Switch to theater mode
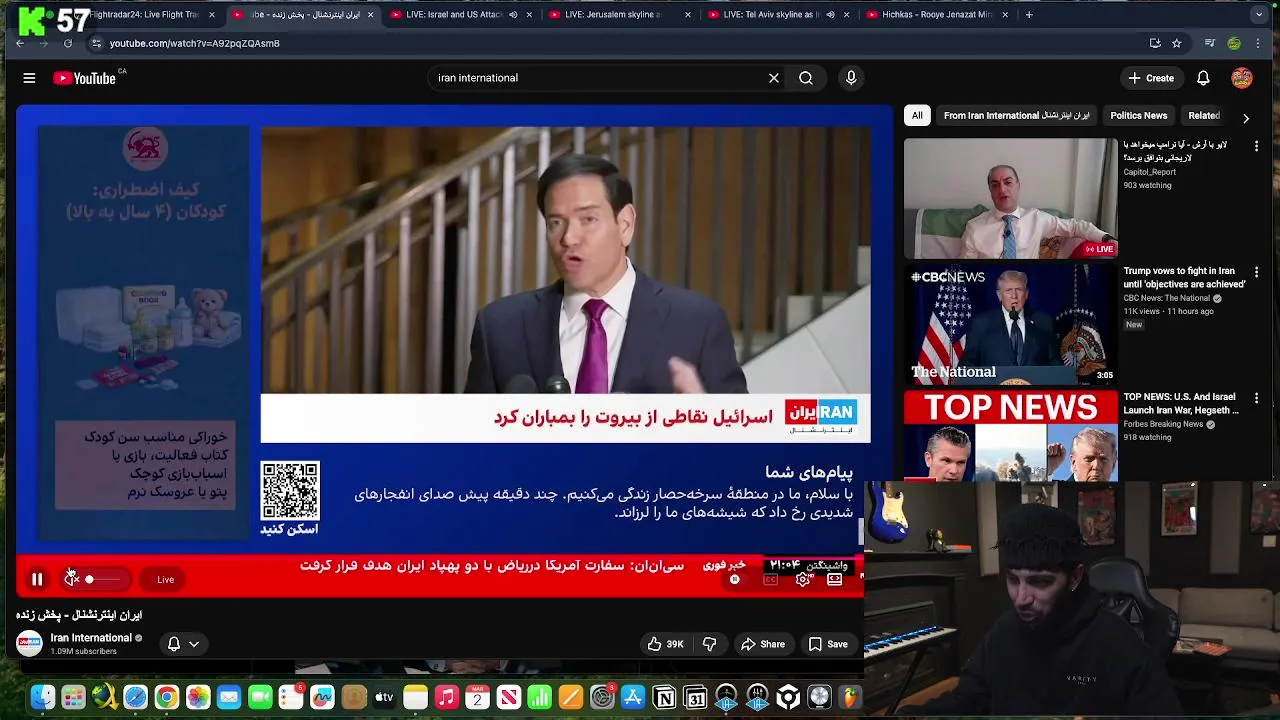The image size is (1280, 720). [835, 579]
